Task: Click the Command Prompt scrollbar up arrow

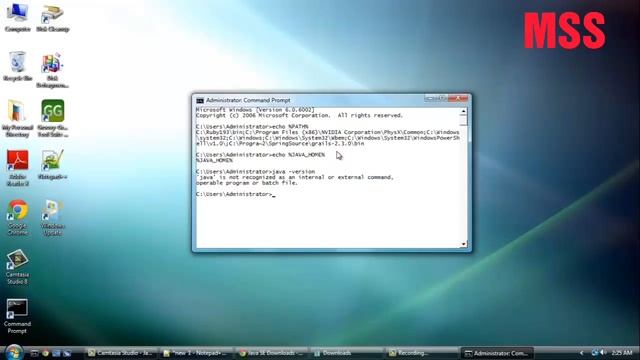Action: point(463,111)
